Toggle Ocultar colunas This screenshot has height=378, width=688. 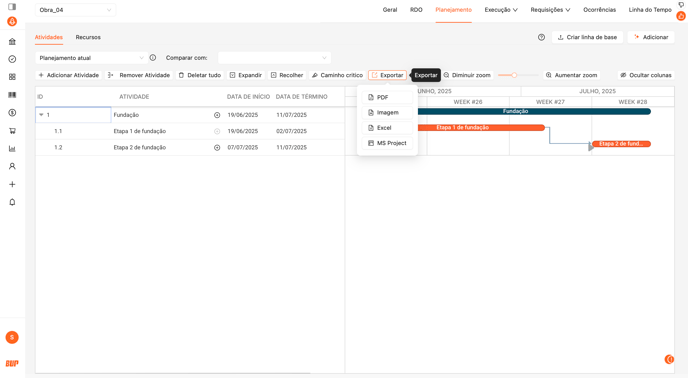[x=646, y=75]
